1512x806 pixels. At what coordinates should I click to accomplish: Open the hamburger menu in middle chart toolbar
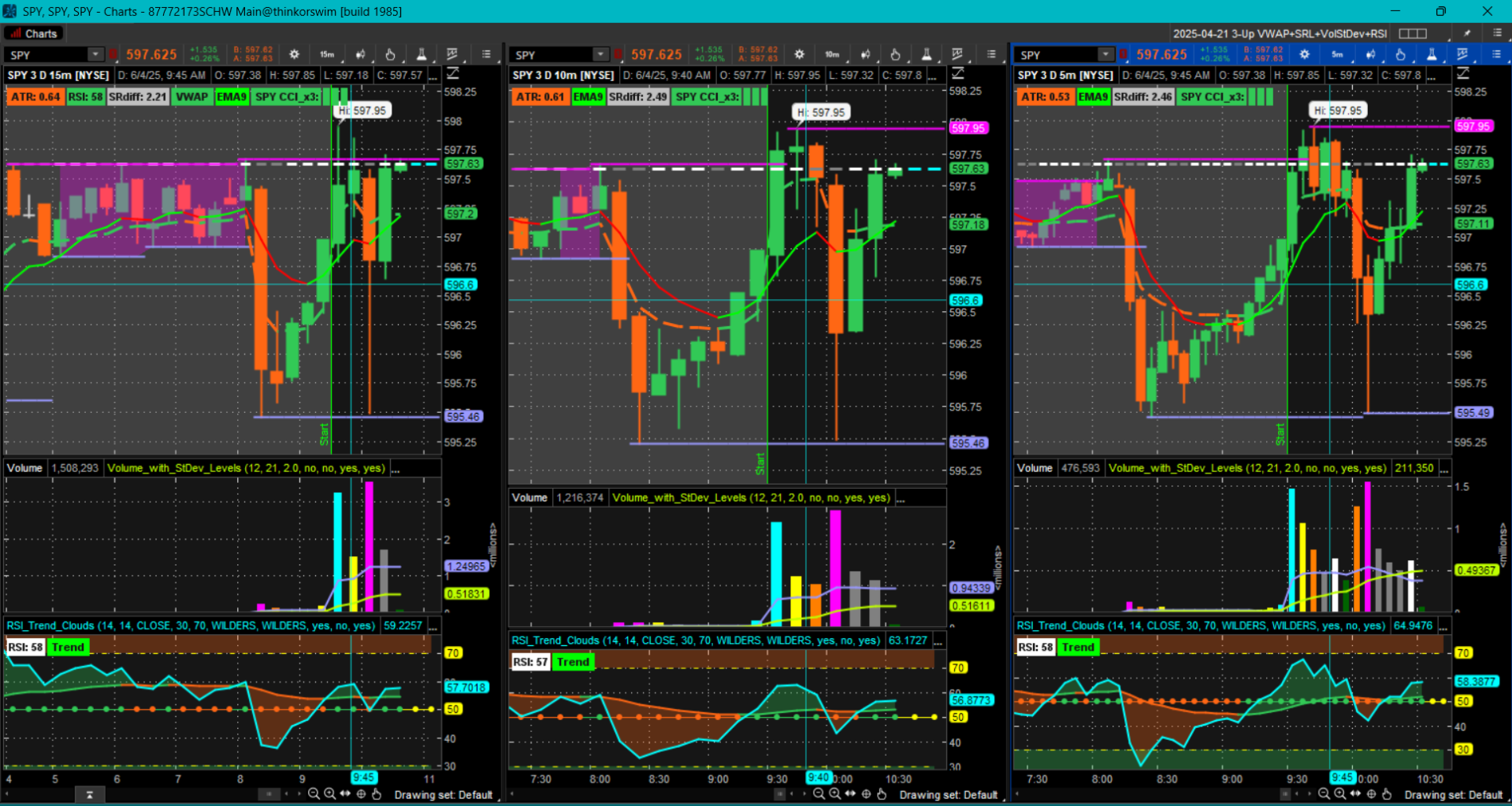click(x=991, y=54)
